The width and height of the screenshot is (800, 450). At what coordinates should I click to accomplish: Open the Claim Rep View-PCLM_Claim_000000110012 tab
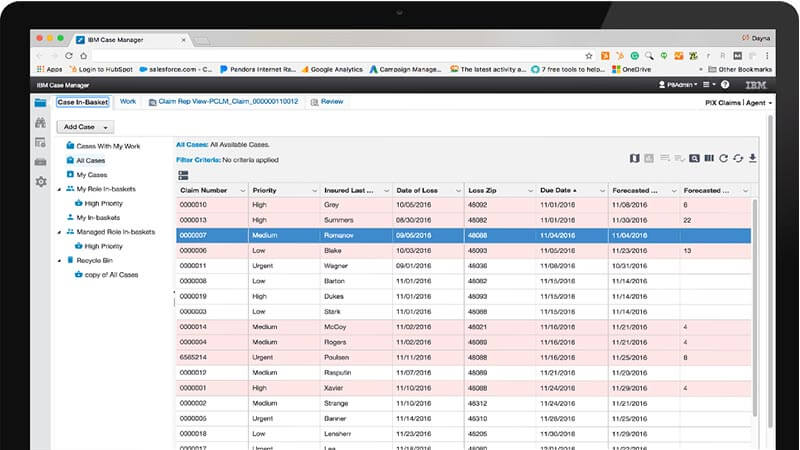click(x=223, y=102)
